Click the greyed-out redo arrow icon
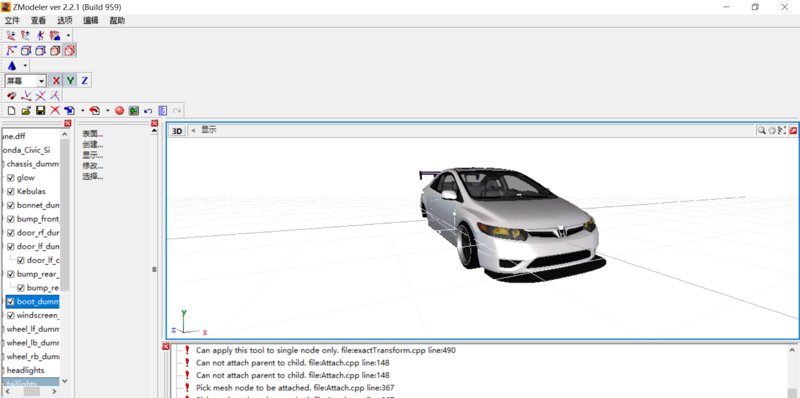This screenshot has height=398, width=800. click(x=177, y=110)
